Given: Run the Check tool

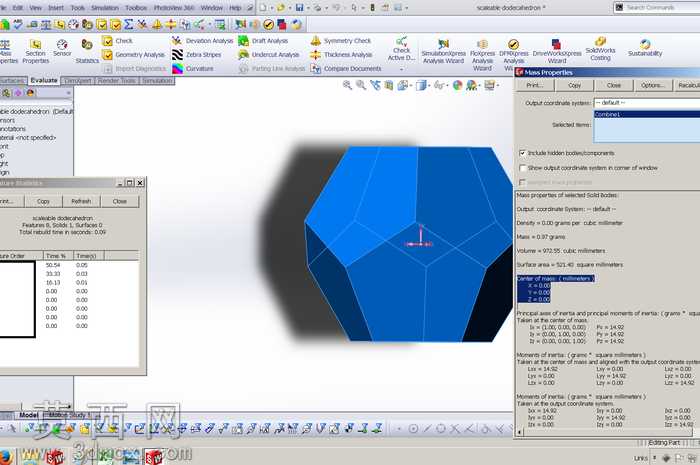Looking at the screenshot, I should [117, 41].
